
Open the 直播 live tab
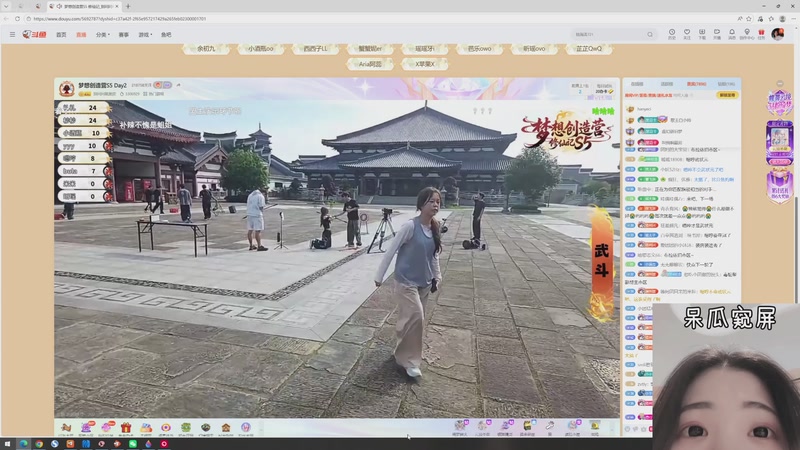click(x=81, y=35)
